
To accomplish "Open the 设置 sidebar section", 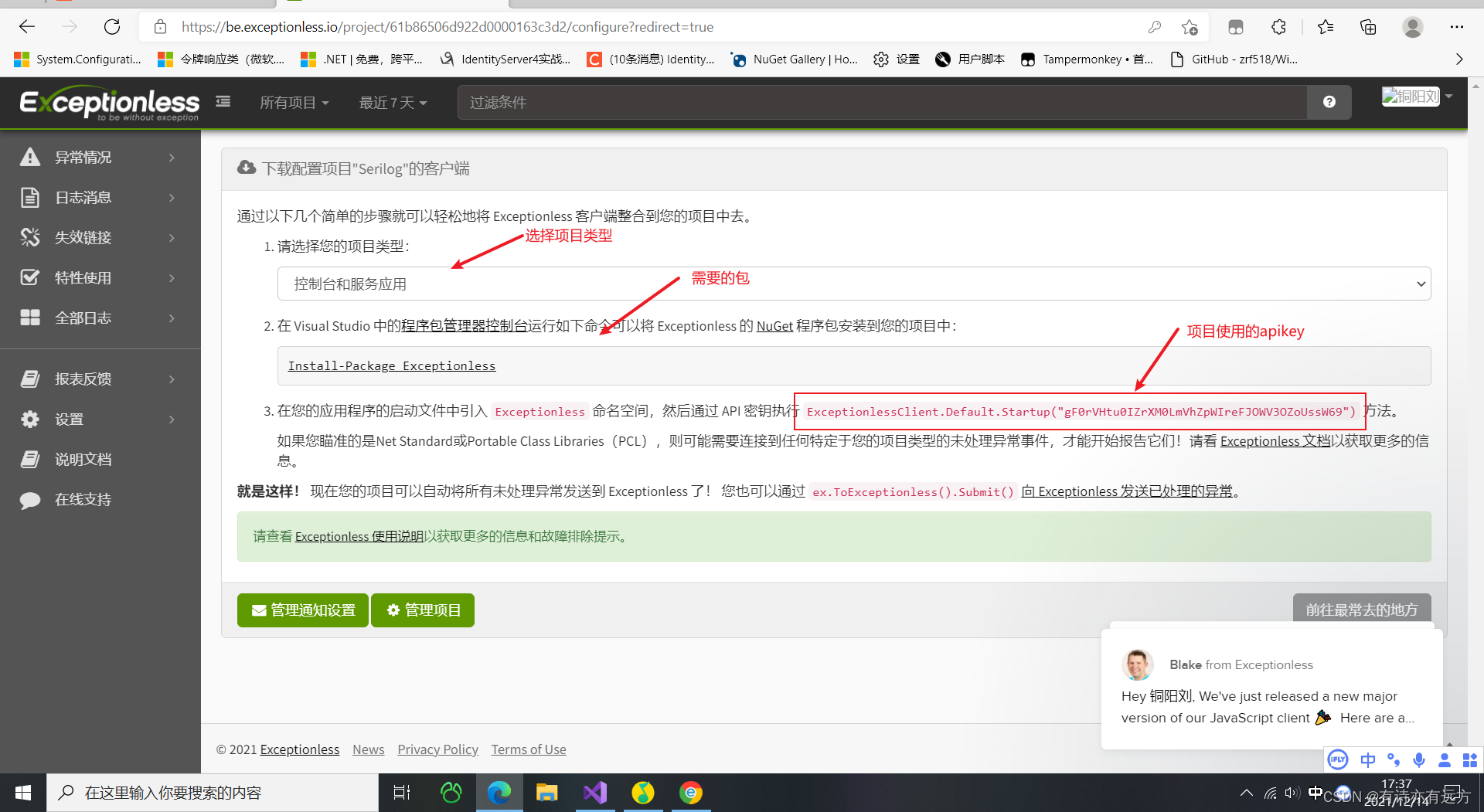I will (x=68, y=419).
